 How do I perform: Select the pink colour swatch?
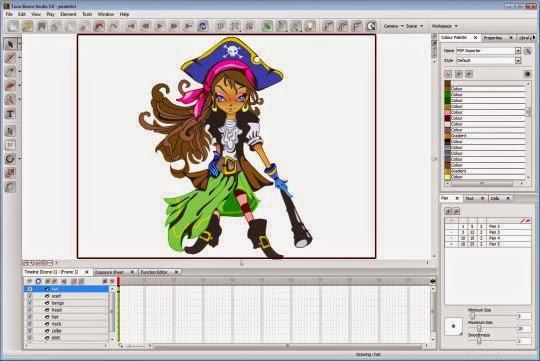447,112
